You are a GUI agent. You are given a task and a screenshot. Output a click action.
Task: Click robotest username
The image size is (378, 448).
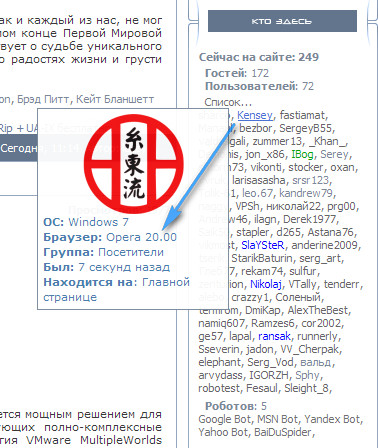tap(219, 388)
